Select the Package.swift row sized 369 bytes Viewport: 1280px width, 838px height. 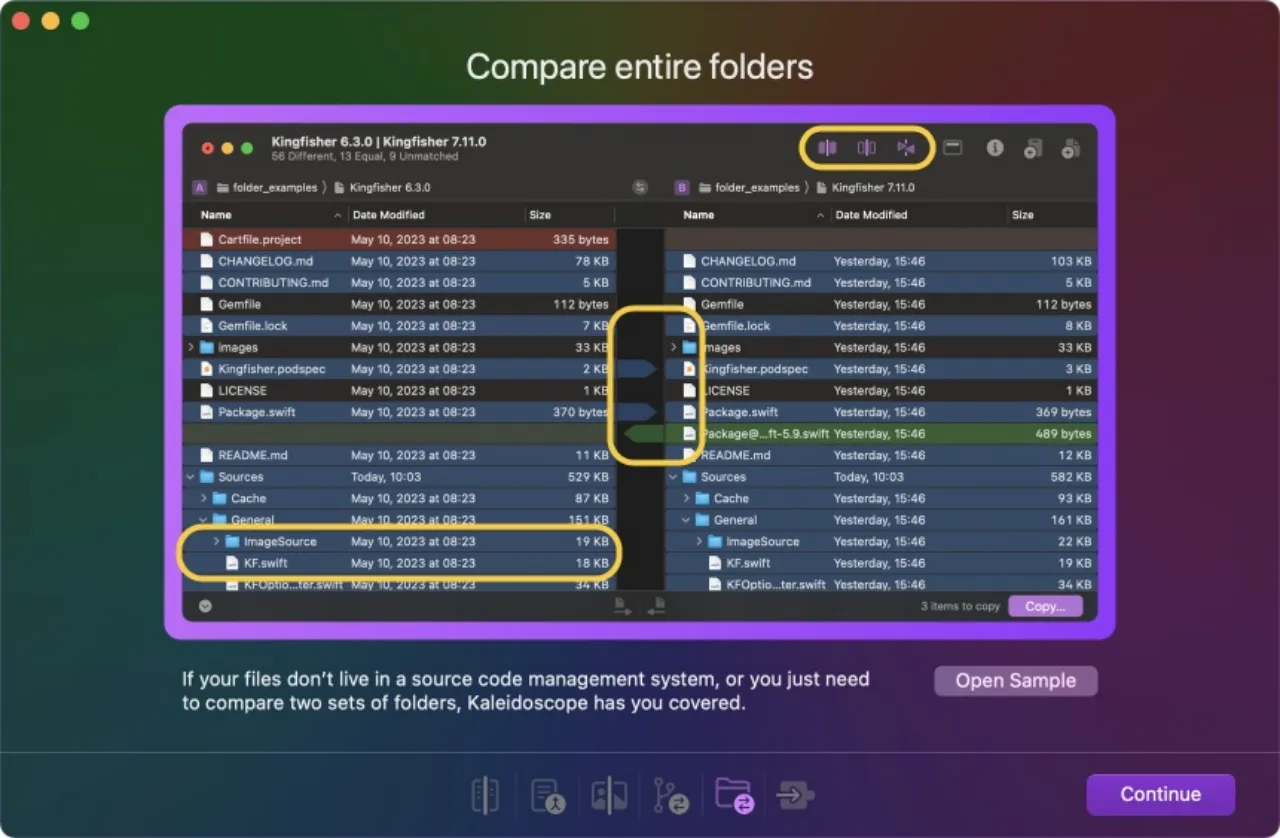[x=881, y=412]
